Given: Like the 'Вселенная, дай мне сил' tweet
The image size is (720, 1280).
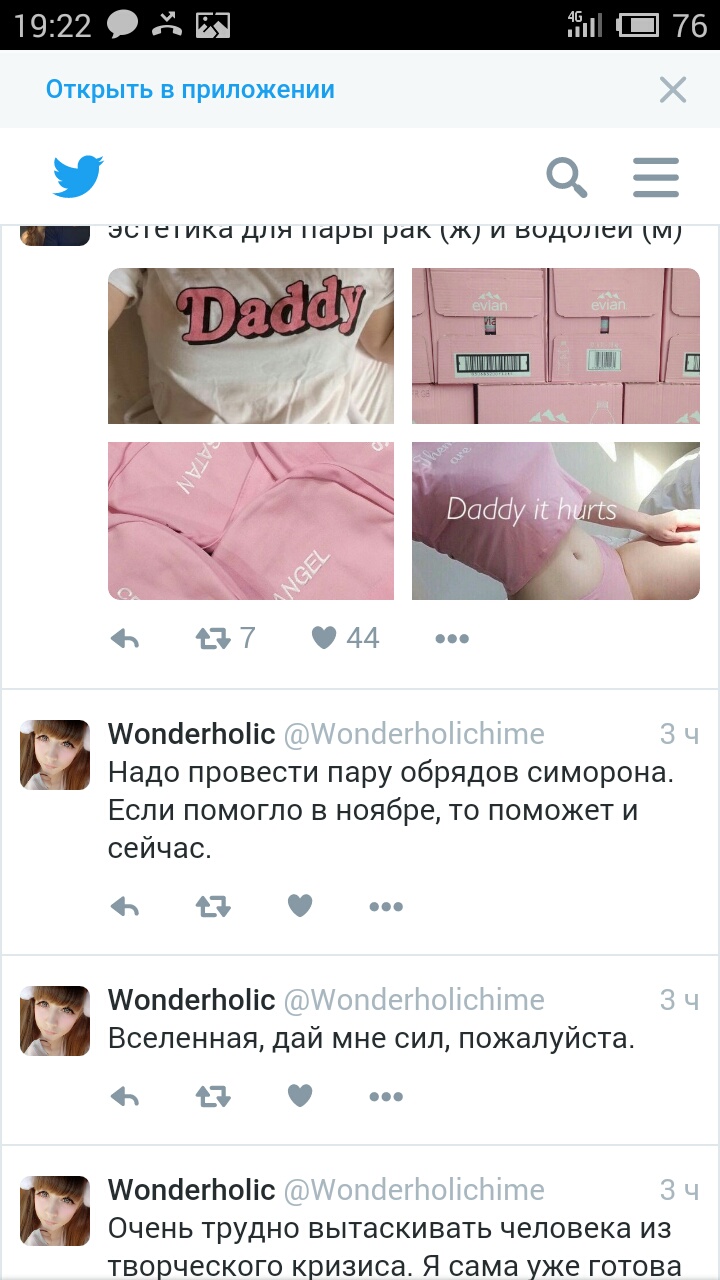Looking at the screenshot, I should tap(300, 1096).
